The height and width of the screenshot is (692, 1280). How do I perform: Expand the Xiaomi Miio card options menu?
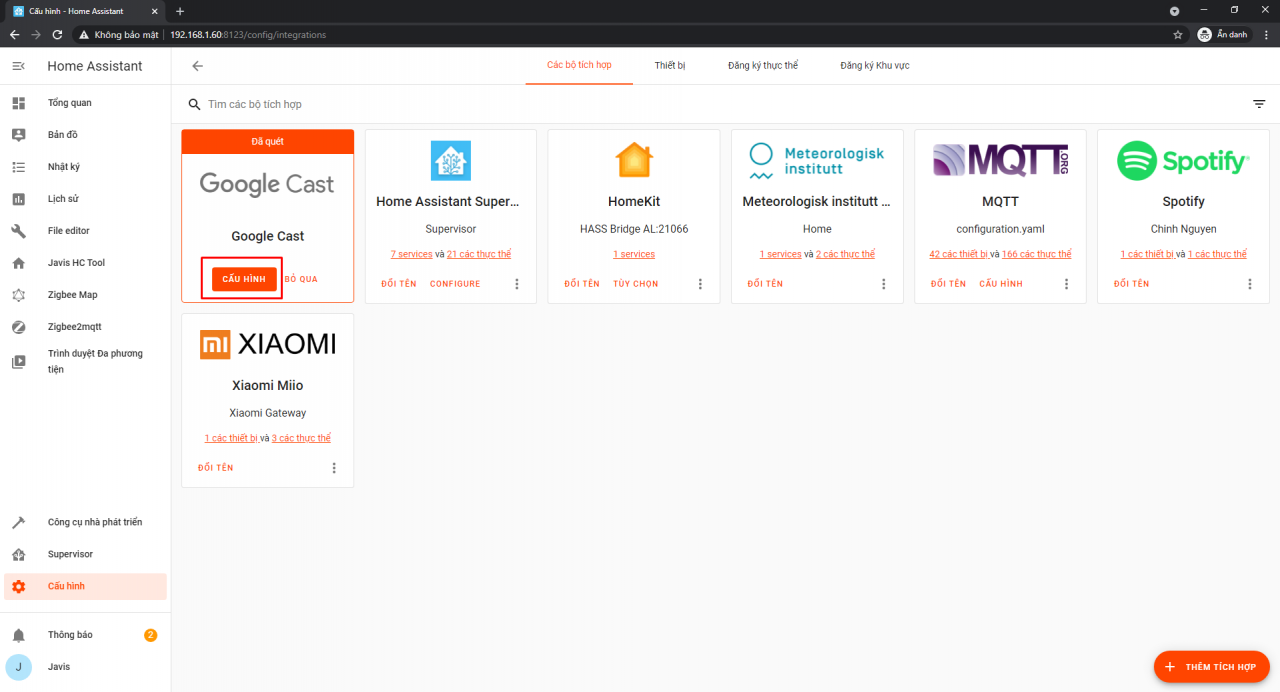pos(334,468)
